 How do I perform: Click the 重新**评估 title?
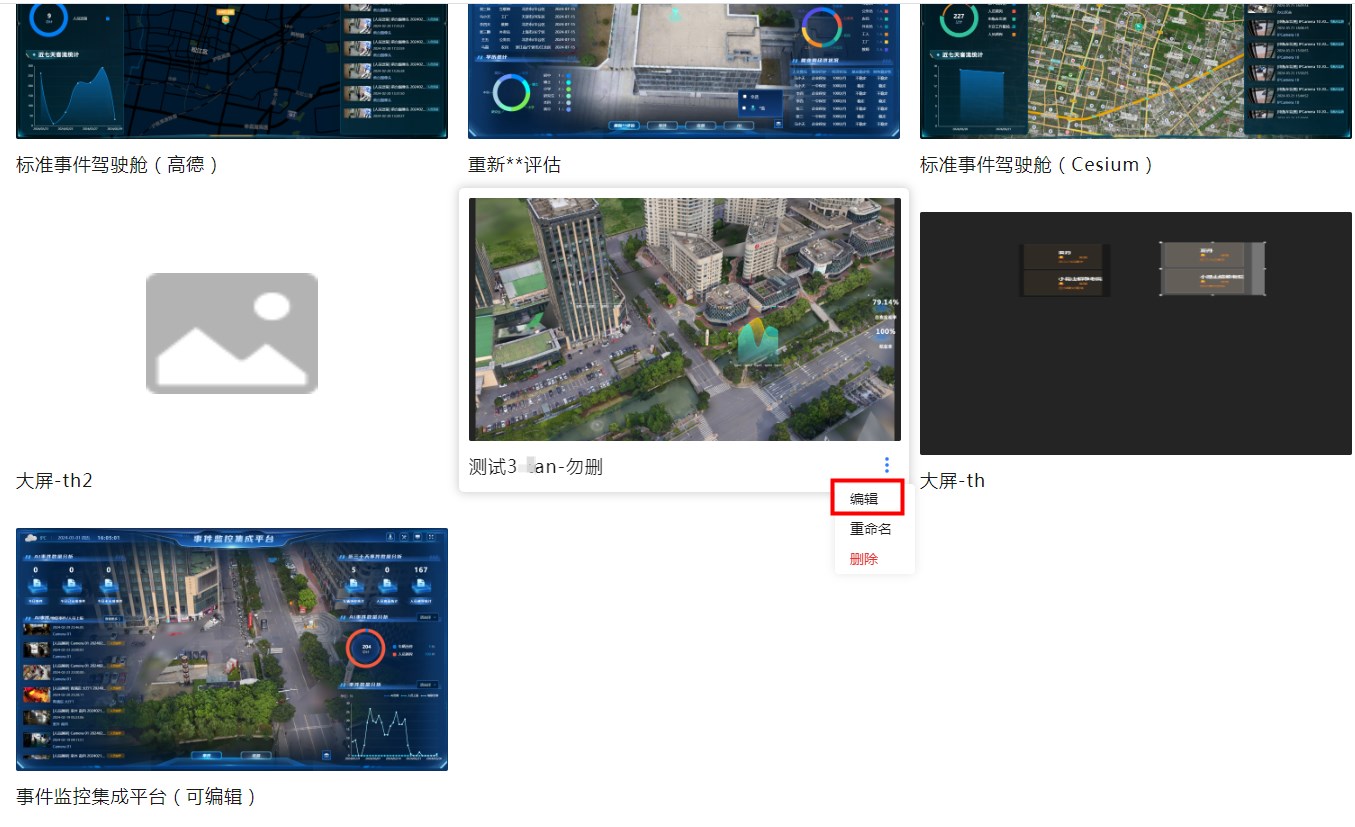point(514,165)
